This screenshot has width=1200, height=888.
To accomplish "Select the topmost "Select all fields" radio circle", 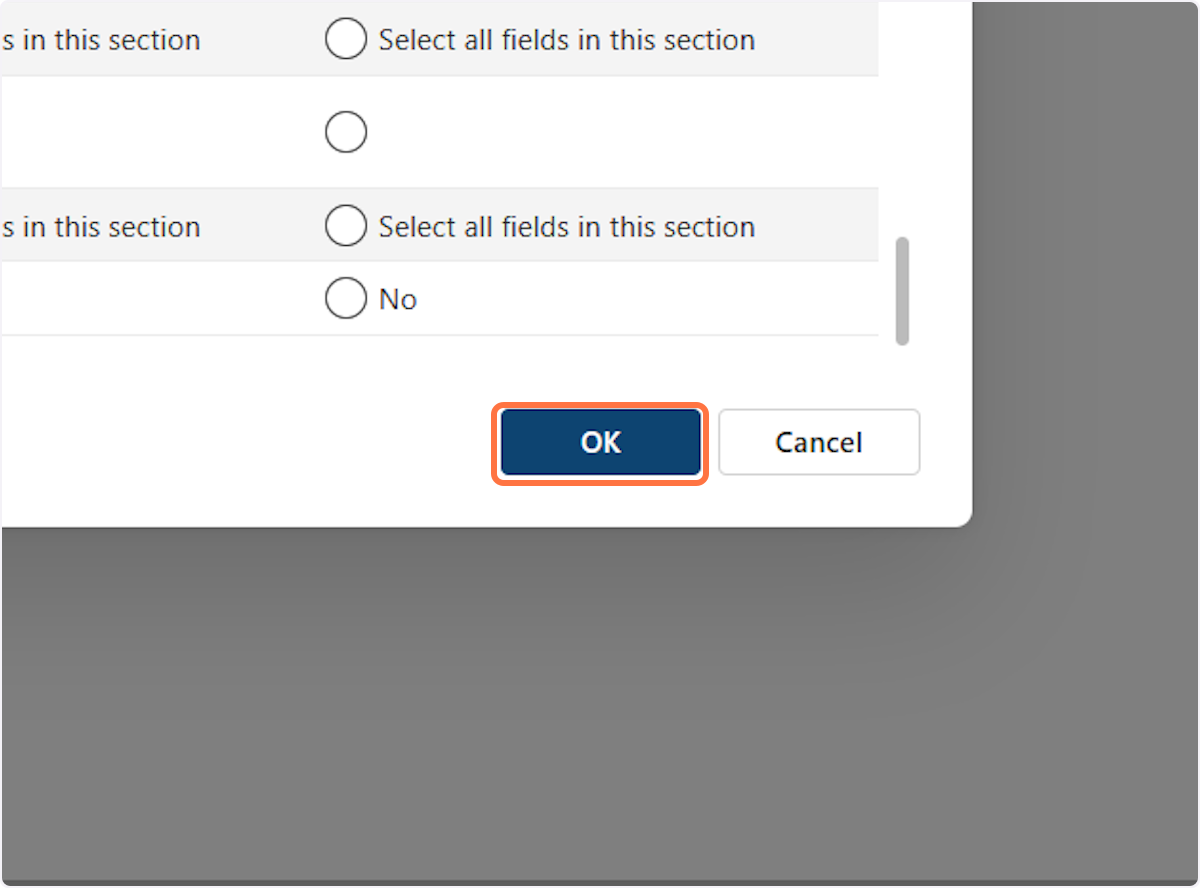I will click(346, 40).
